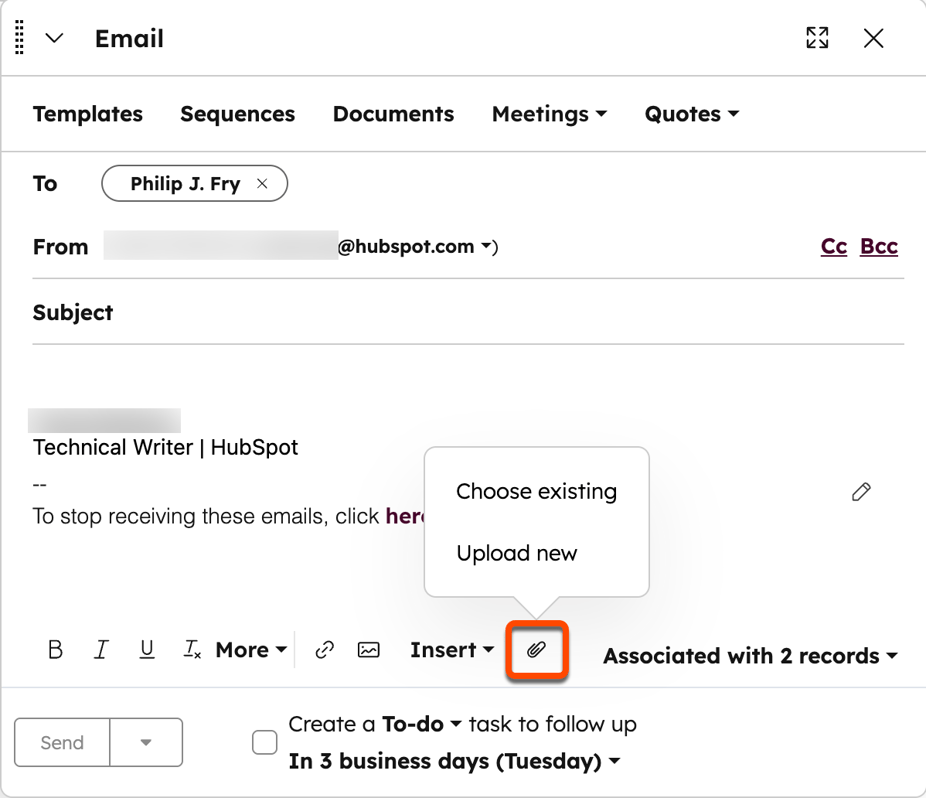
Task: Insert a hyperlink using the link icon
Action: 324,649
